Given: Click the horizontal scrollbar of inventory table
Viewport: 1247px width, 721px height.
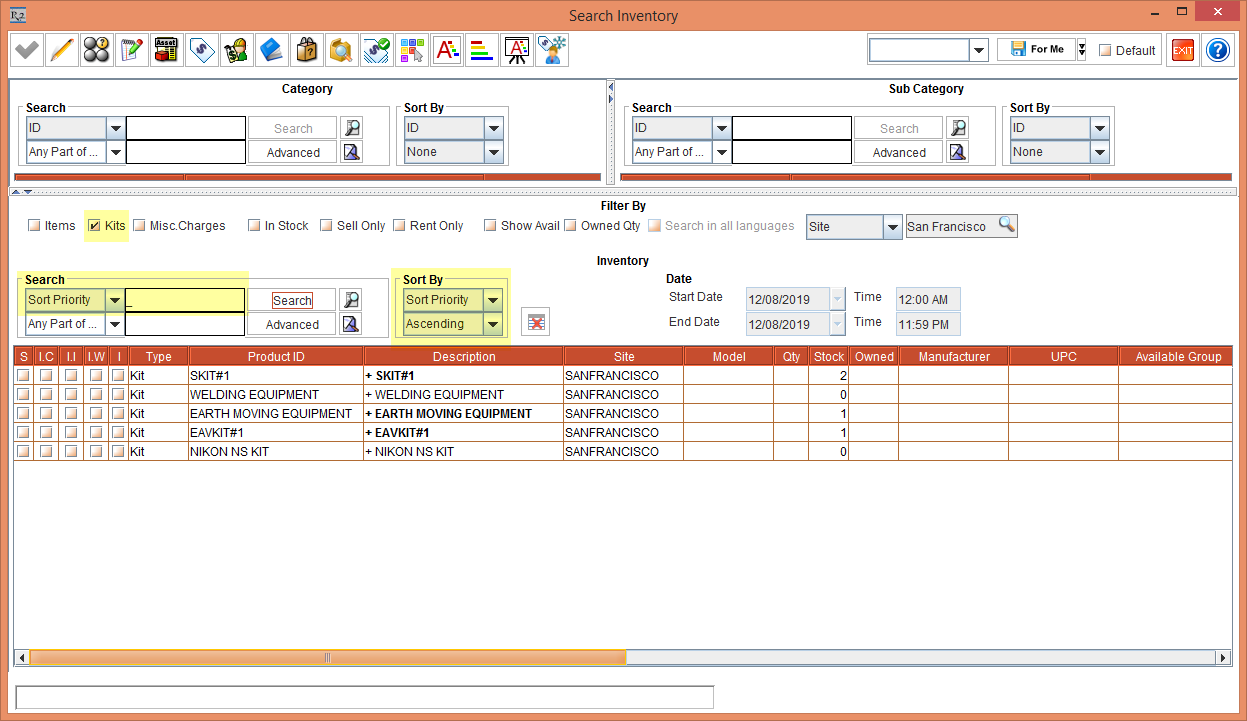Looking at the screenshot, I should [328, 658].
